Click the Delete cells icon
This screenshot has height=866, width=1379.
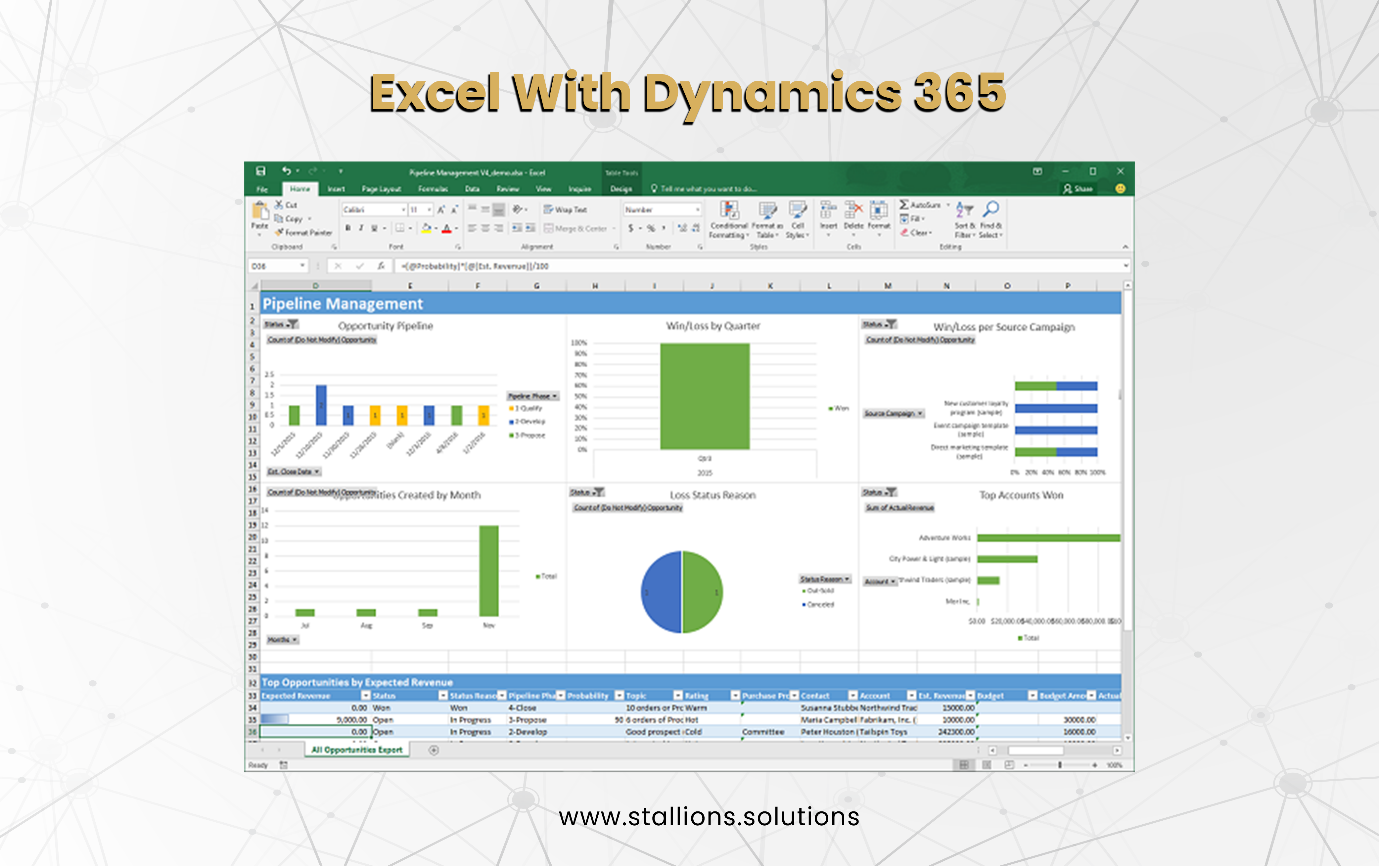pyautogui.click(x=853, y=210)
